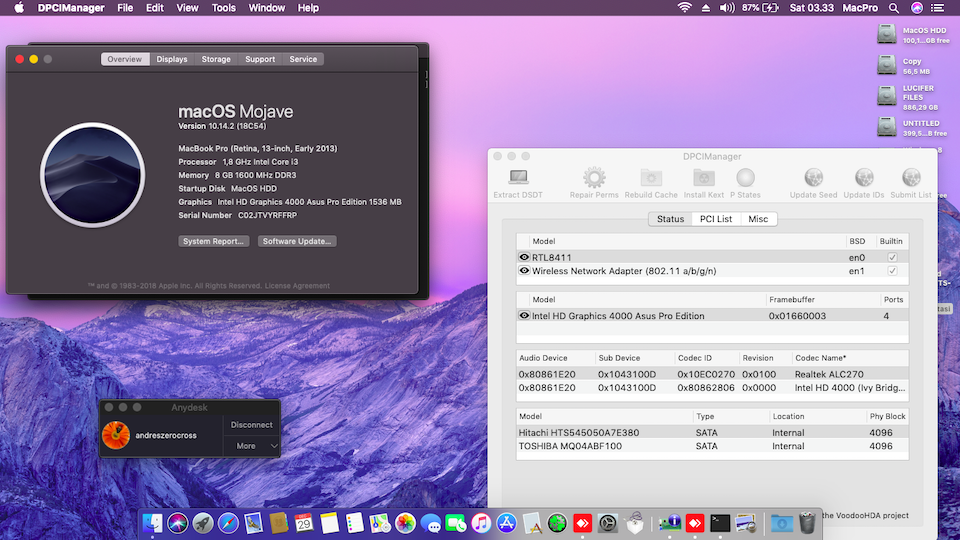The width and height of the screenshot is (960, 540).
Task: Toggle Builtin checkbox for en1 row
Action: pos(892,271)
